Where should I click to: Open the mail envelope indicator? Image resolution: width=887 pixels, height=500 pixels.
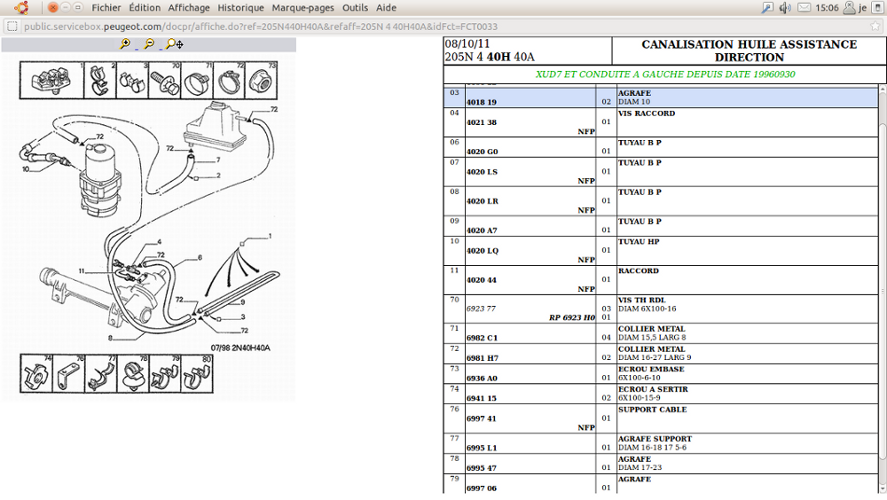[x=802, y=7]
